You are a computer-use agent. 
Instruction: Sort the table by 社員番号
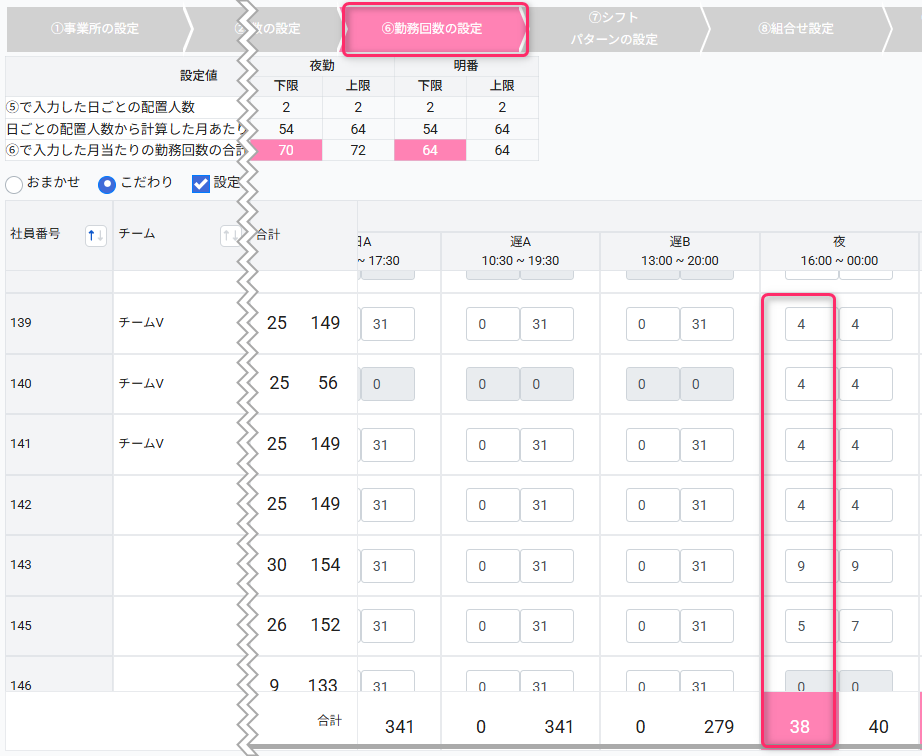click(96, 235)
